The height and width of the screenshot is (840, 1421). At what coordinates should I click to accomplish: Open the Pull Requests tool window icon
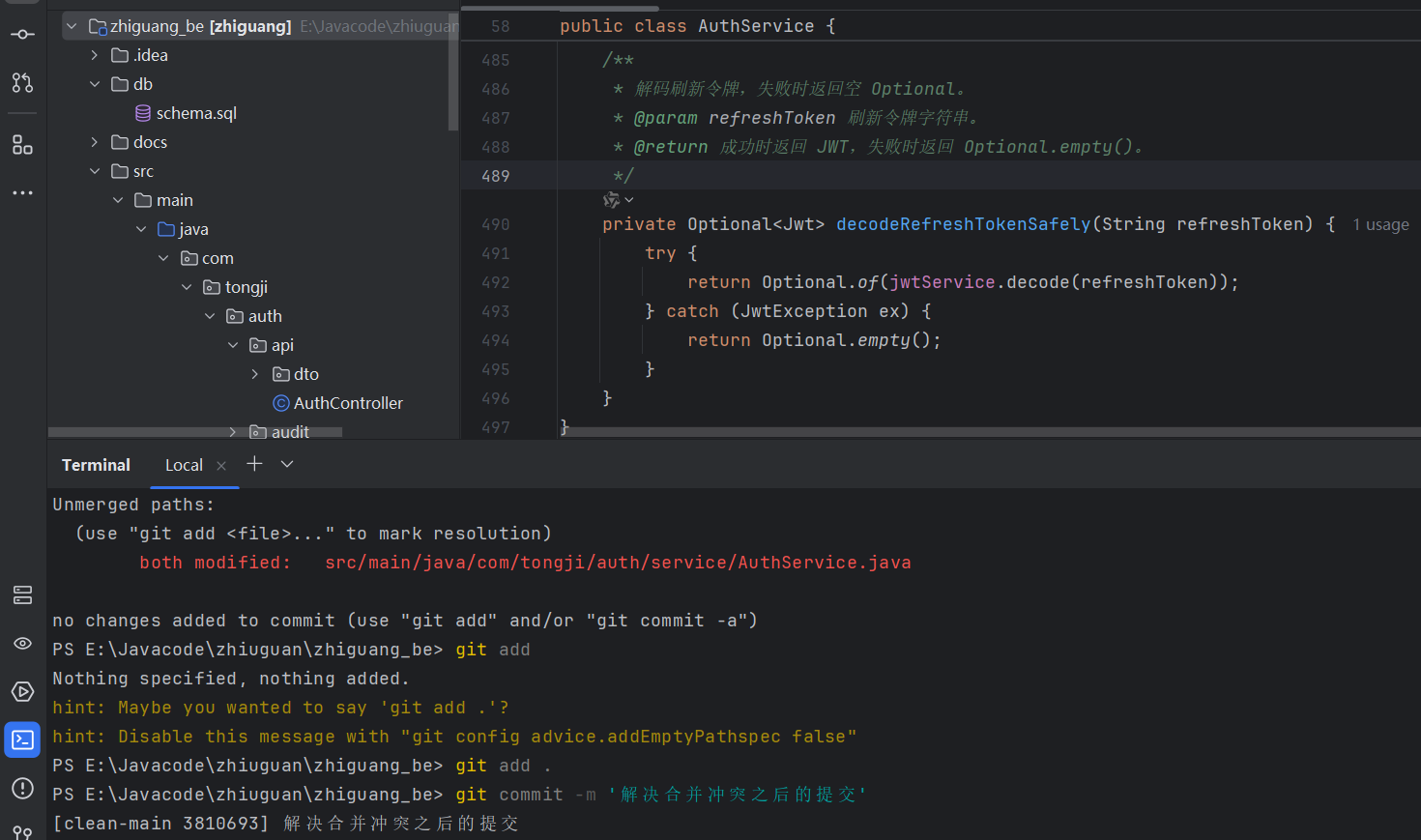click(x=22, y=83)
